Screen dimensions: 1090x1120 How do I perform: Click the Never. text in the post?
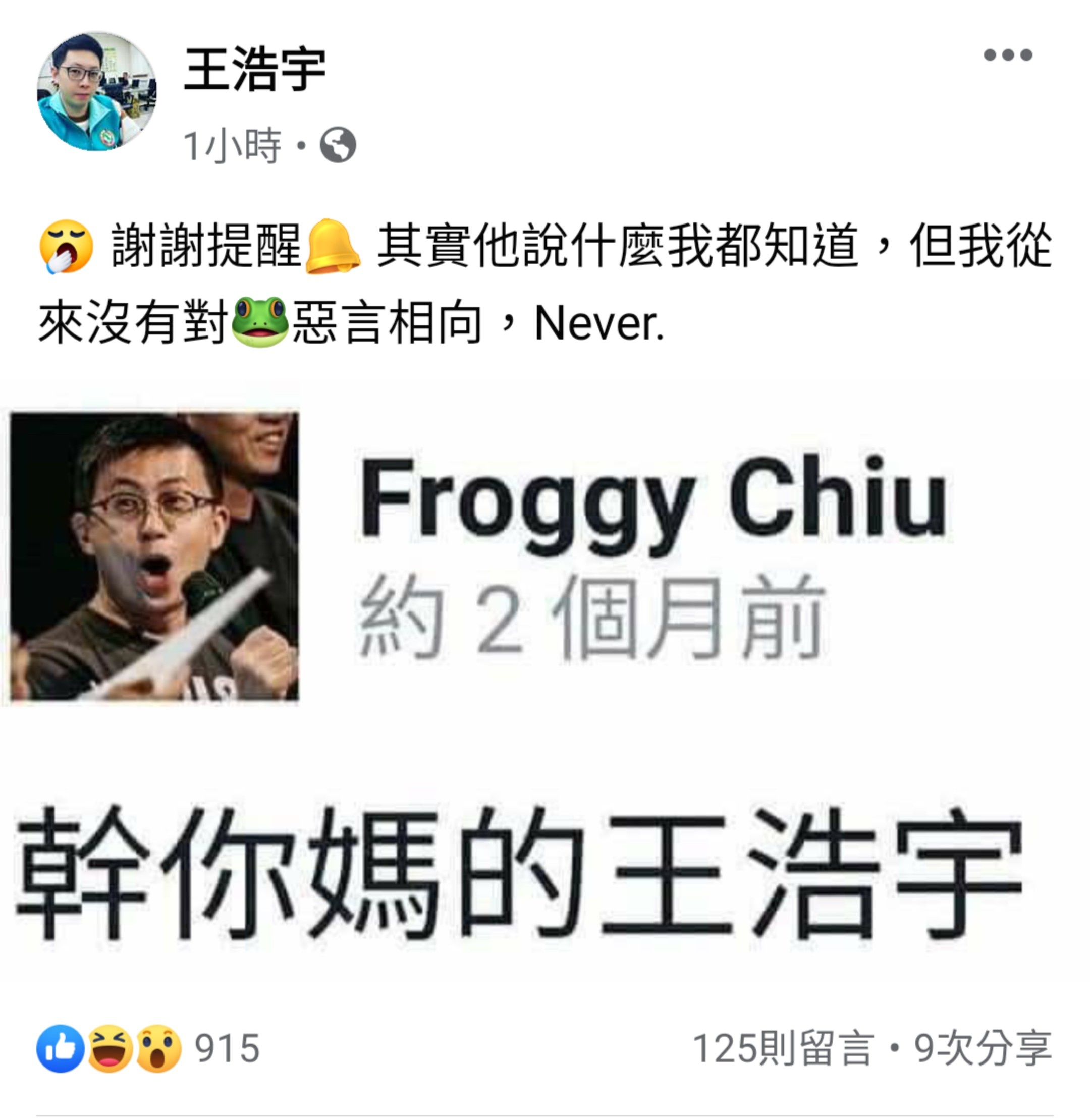(599, 324)
